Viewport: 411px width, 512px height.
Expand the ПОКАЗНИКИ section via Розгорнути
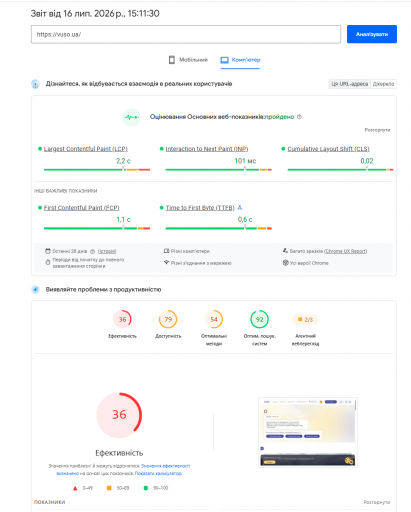pyautogui.click(x=377, y=502)
